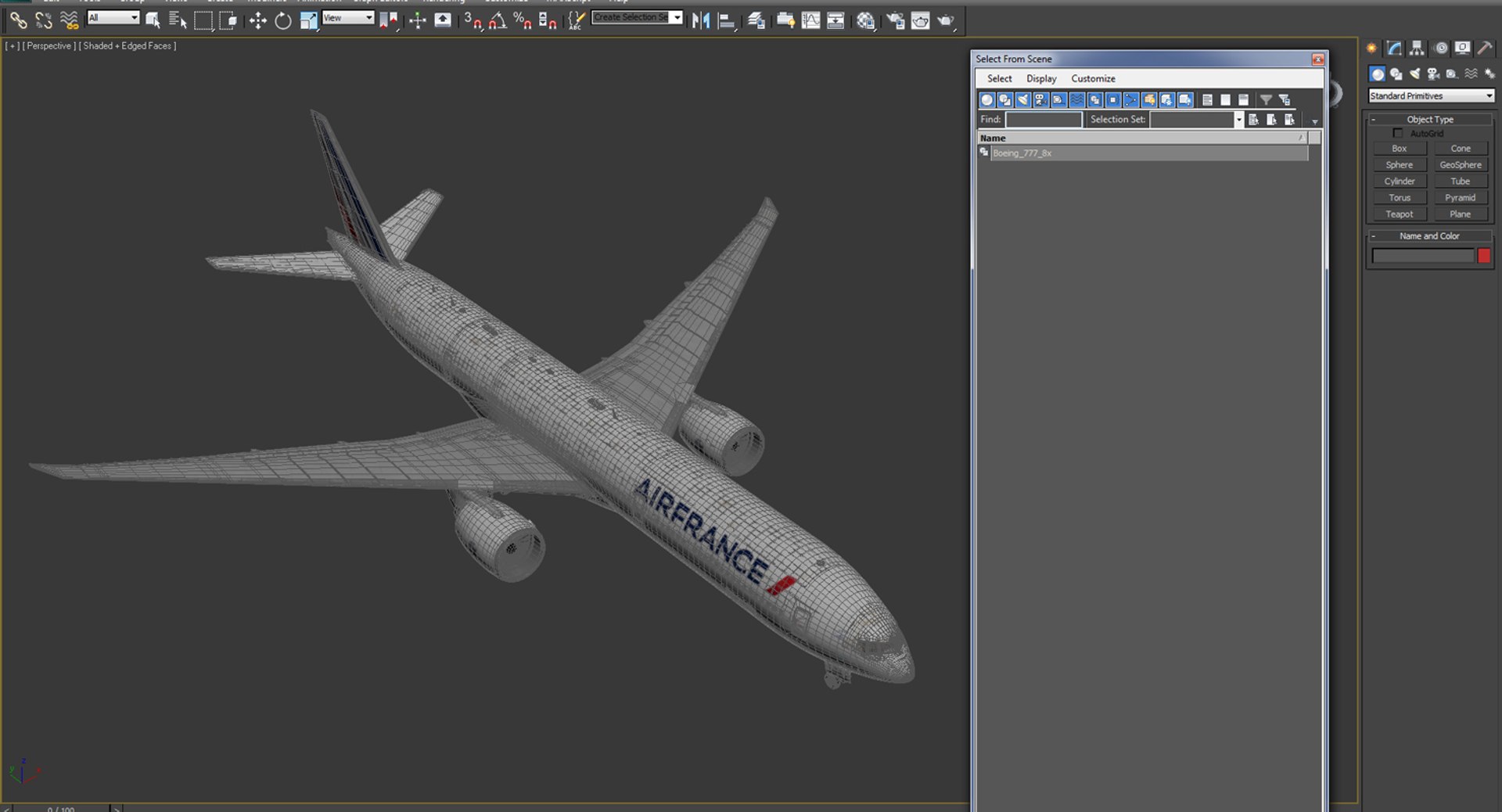Open the Display menu in Select From Scene

click(1041, 78)
